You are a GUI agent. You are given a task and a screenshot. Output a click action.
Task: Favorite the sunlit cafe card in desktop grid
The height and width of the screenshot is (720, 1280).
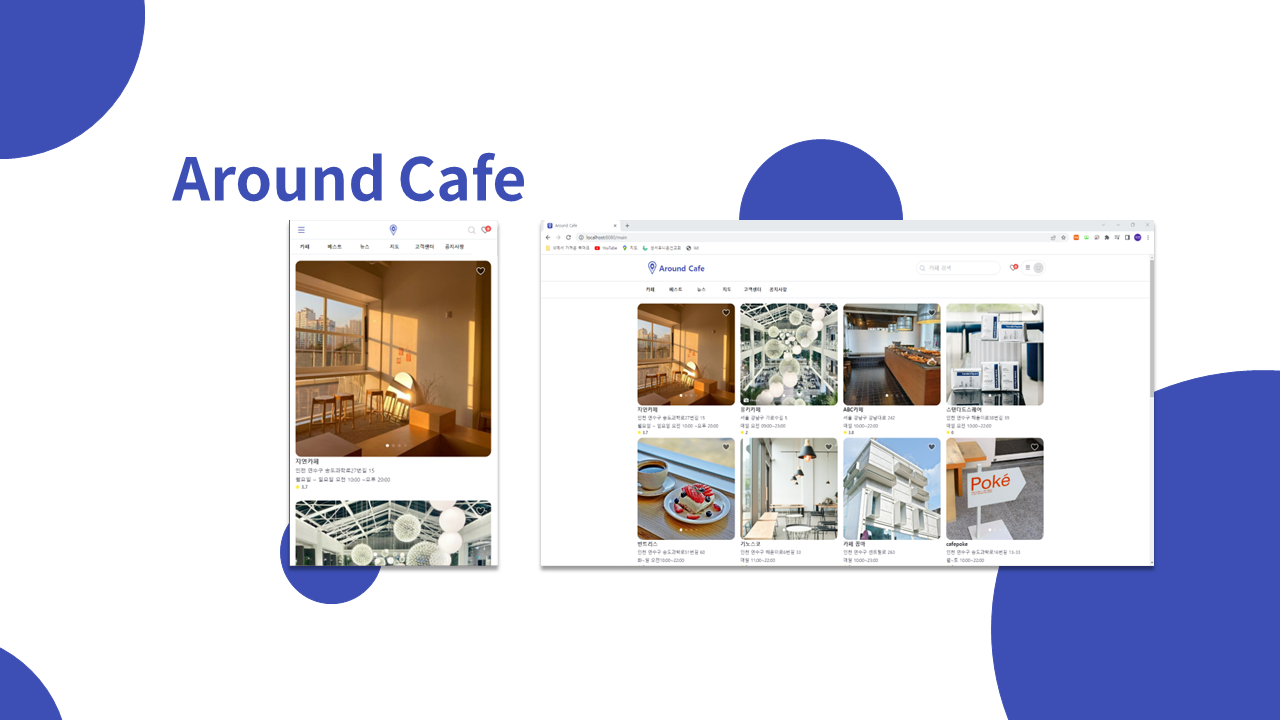point(726,313)
